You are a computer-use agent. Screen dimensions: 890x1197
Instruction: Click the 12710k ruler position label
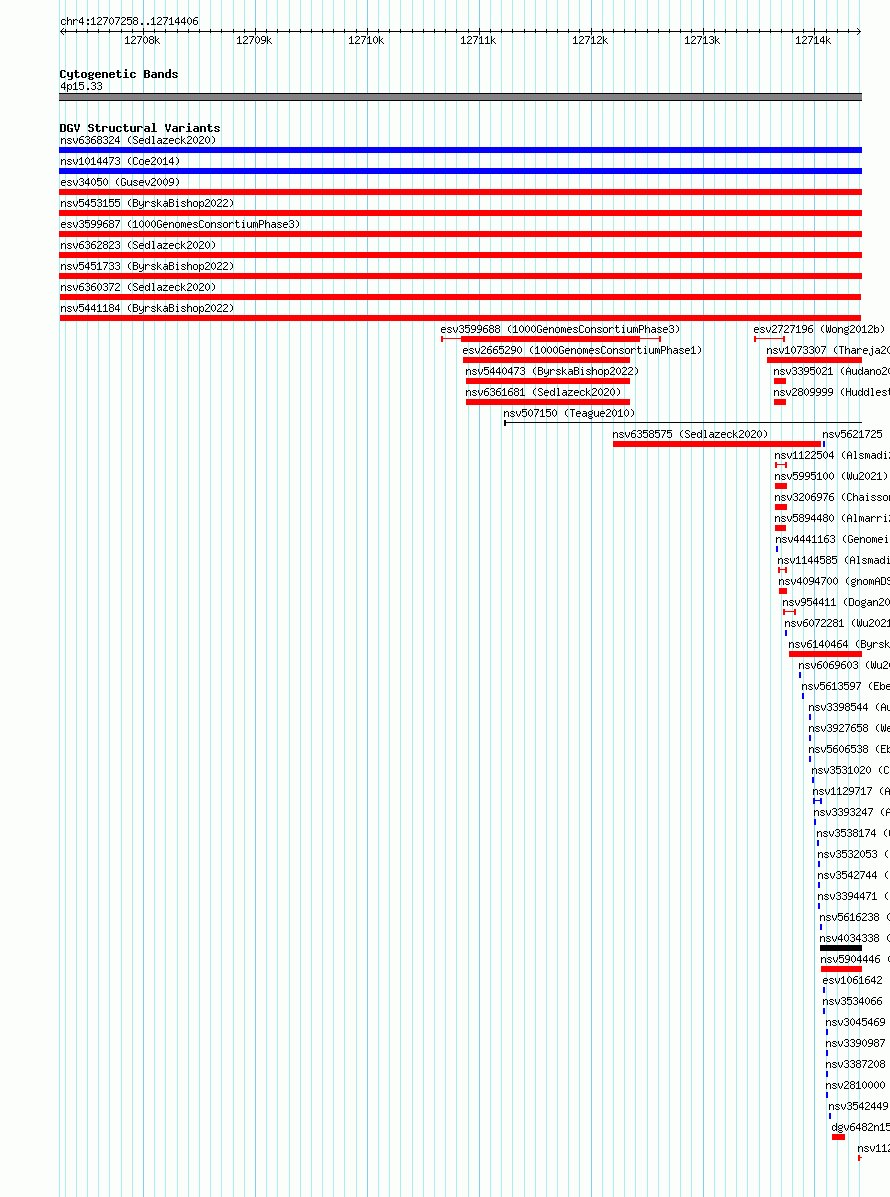[366, 40]
